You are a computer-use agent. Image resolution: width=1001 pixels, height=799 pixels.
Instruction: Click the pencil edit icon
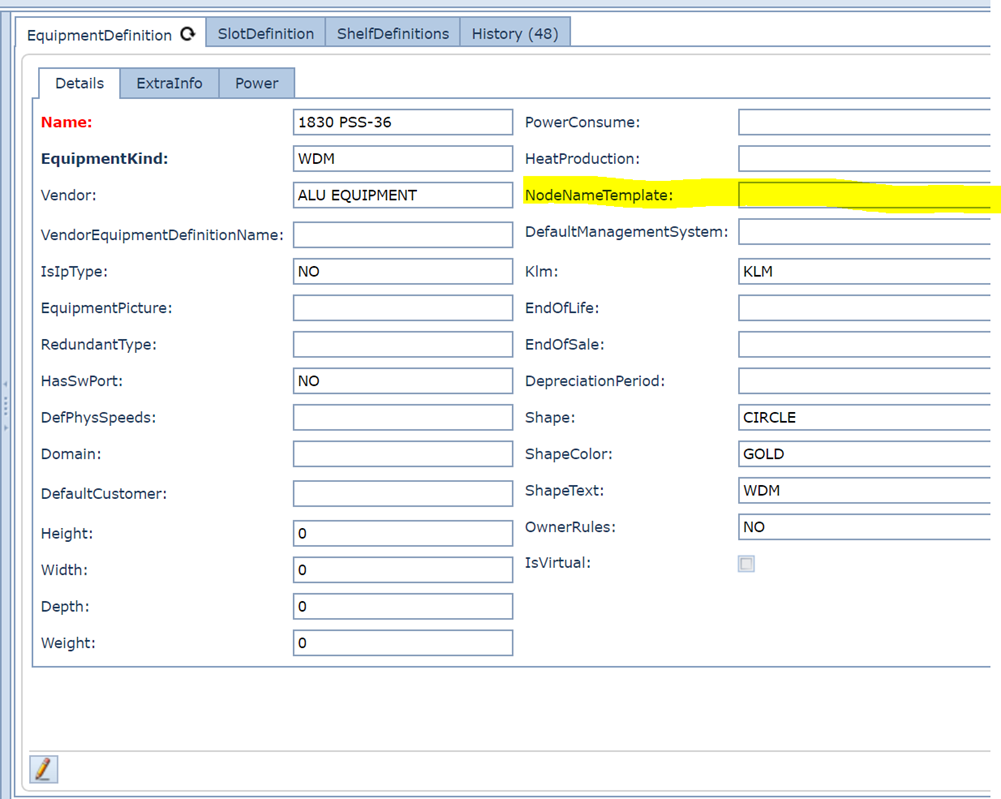[43, 768]
